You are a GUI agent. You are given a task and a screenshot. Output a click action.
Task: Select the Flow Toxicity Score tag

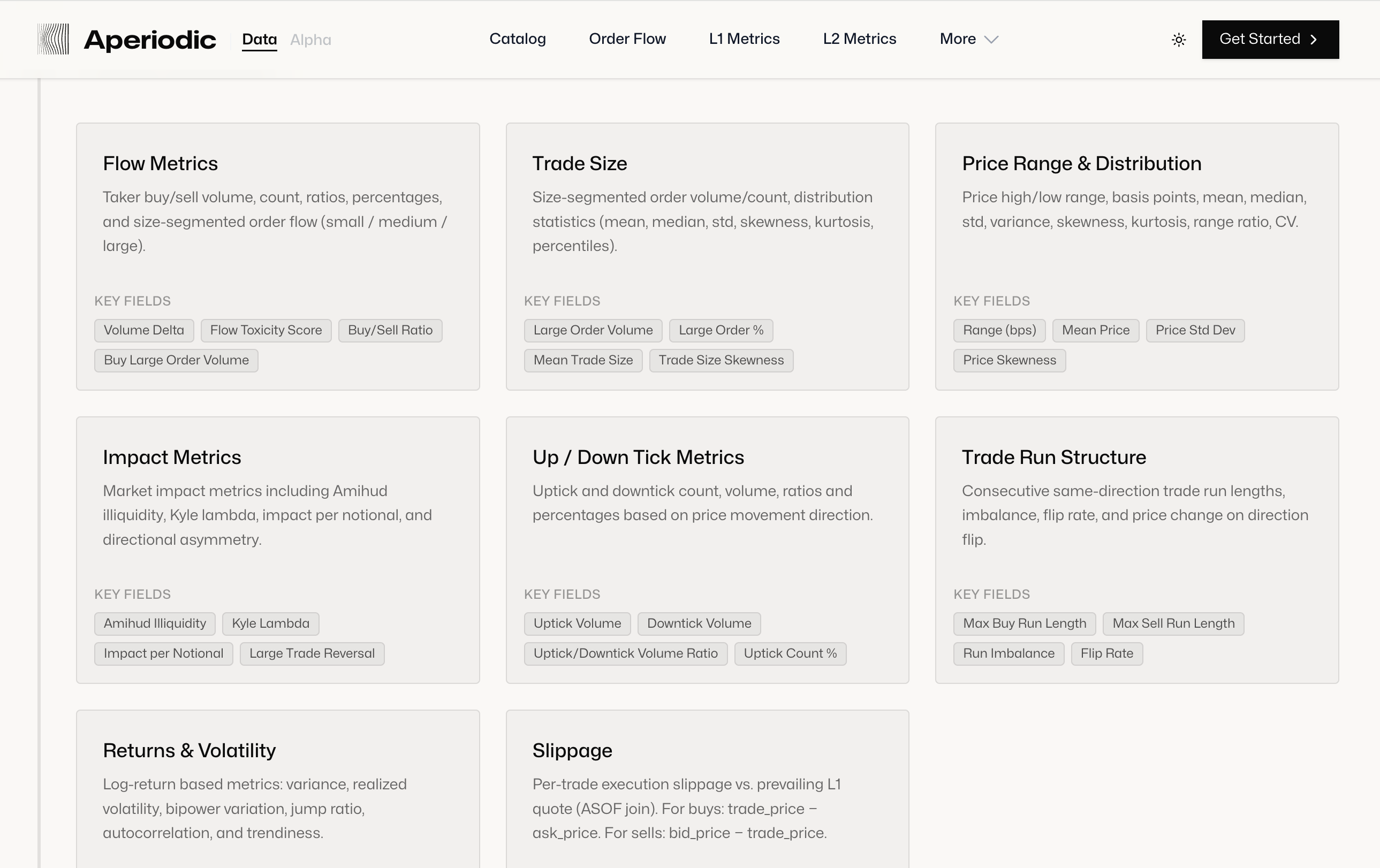click(x=266, y=331)
